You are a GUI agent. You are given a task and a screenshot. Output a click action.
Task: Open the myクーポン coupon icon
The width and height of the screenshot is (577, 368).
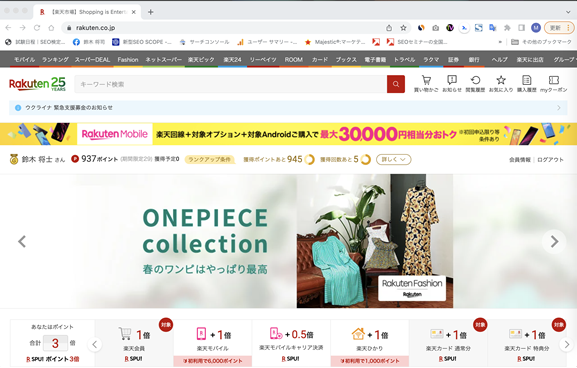coord(553,84)
